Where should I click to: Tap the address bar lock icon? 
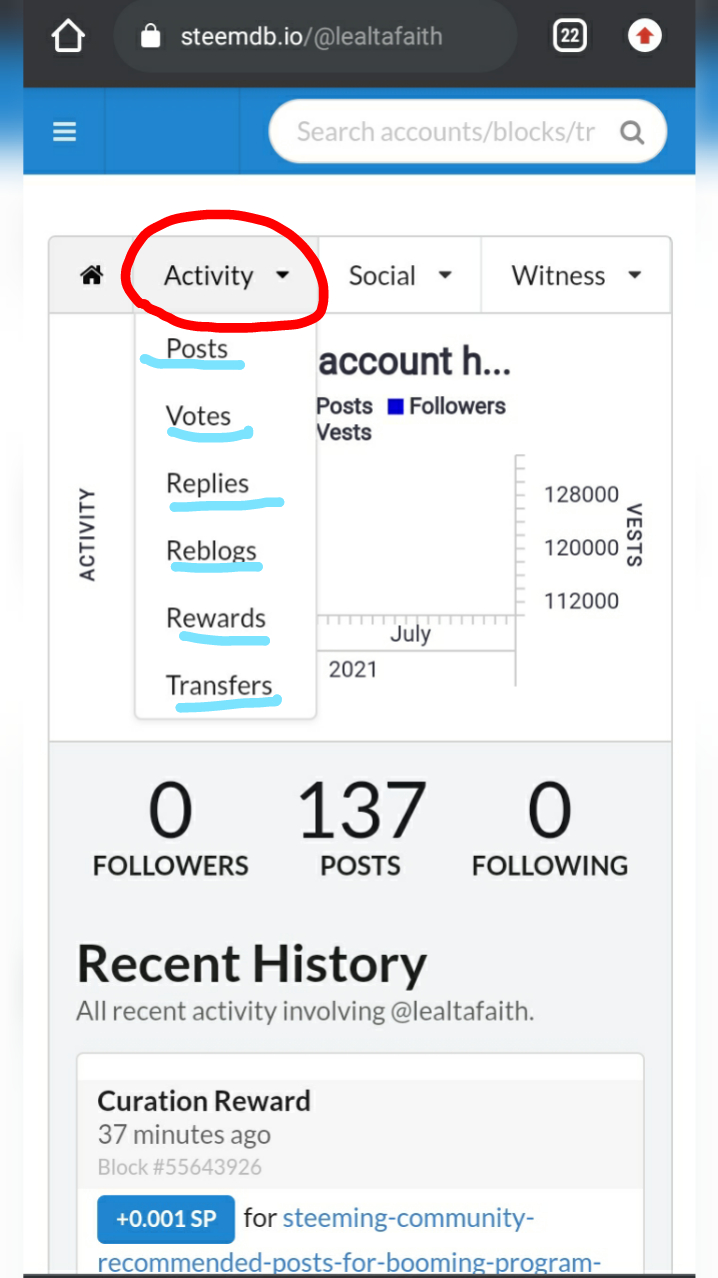coord(151,37)
